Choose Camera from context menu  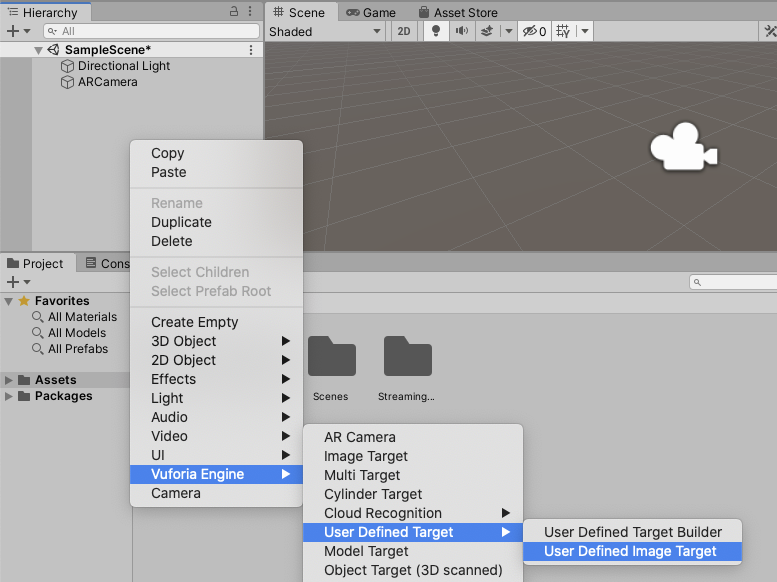coord(216,493)
